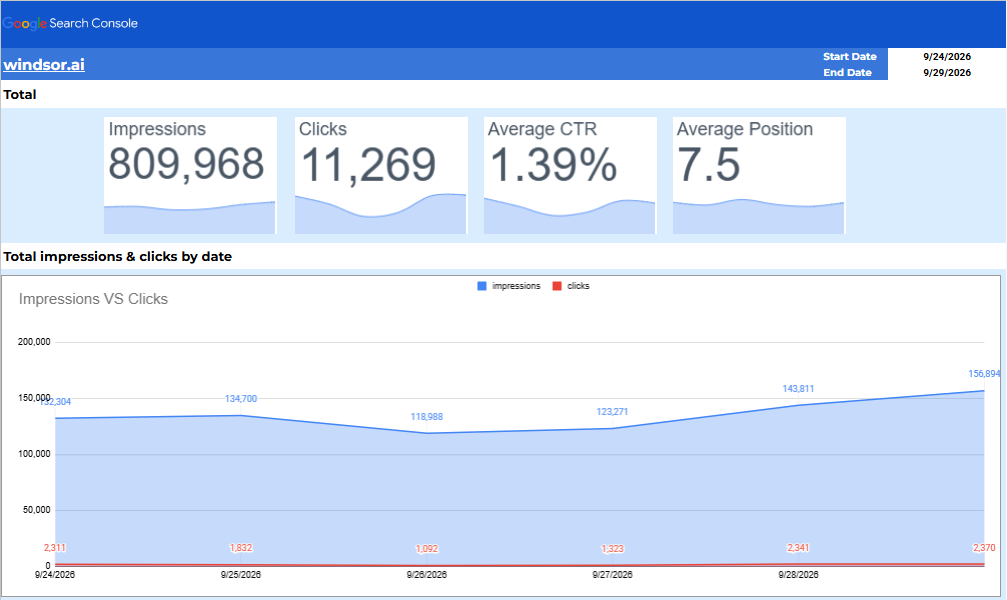The image size is (1007, 600).
Task: Click the 50,000 y-axis label
Action: click(37, 510)
